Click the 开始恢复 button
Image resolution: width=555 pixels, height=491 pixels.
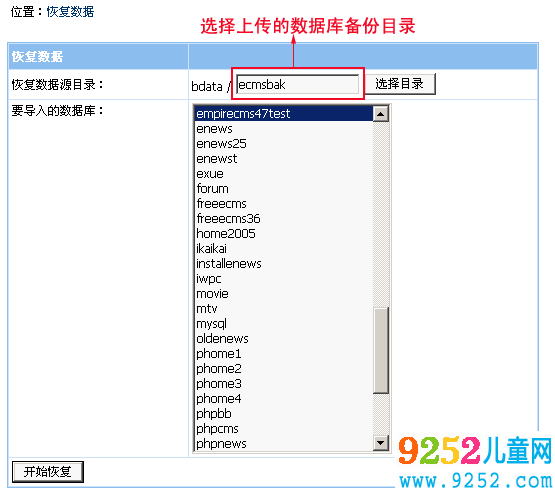pyautogui.click(x=48, y=472)
